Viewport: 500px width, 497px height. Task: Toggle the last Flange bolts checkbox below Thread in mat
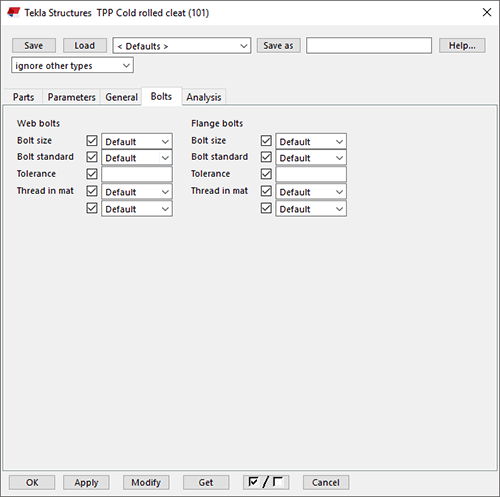click(266, 208)
